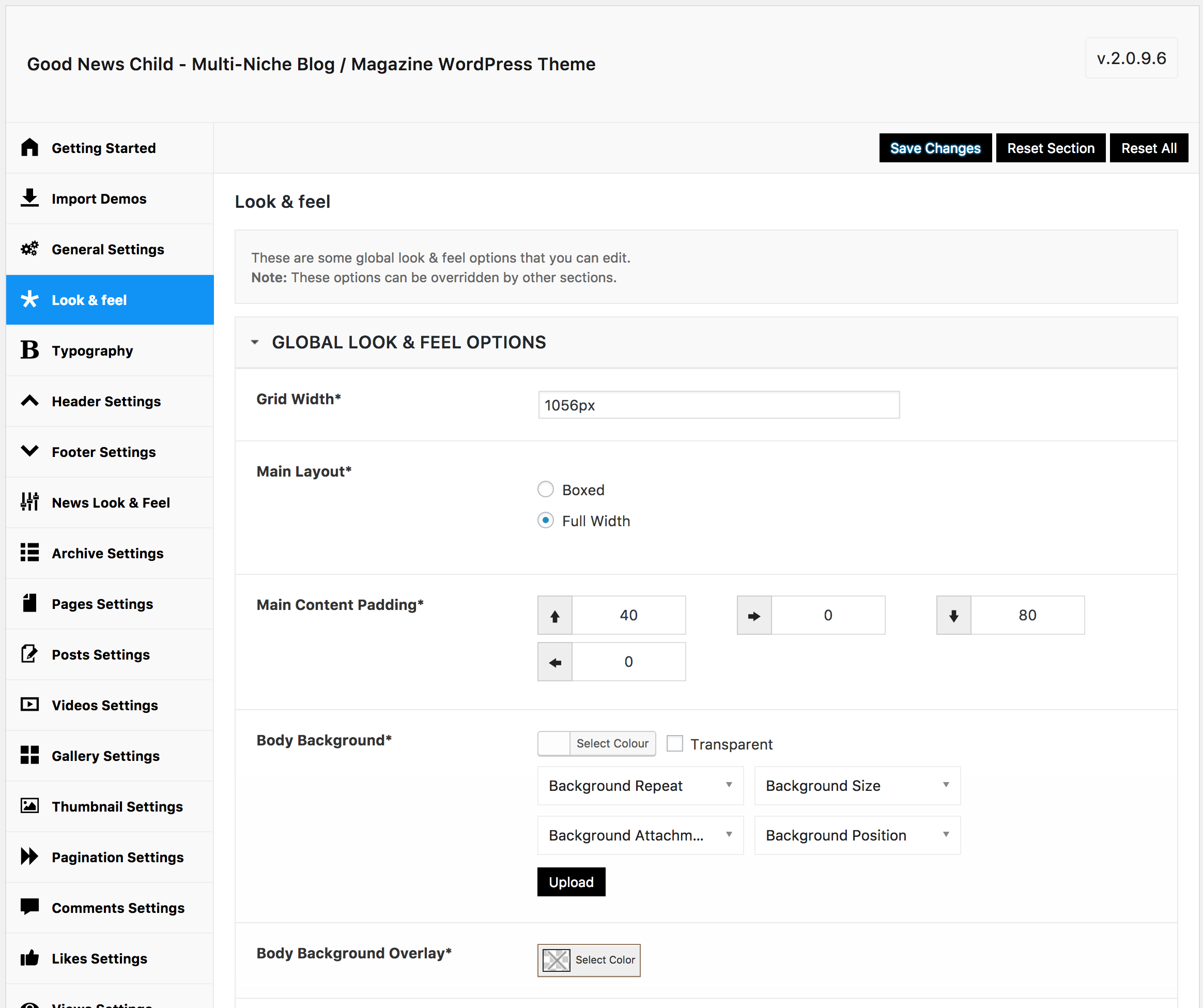This screenshot has width=1203, height=1008.
Task: Click the home icon beside Getting Started
Action: [29, 148]
